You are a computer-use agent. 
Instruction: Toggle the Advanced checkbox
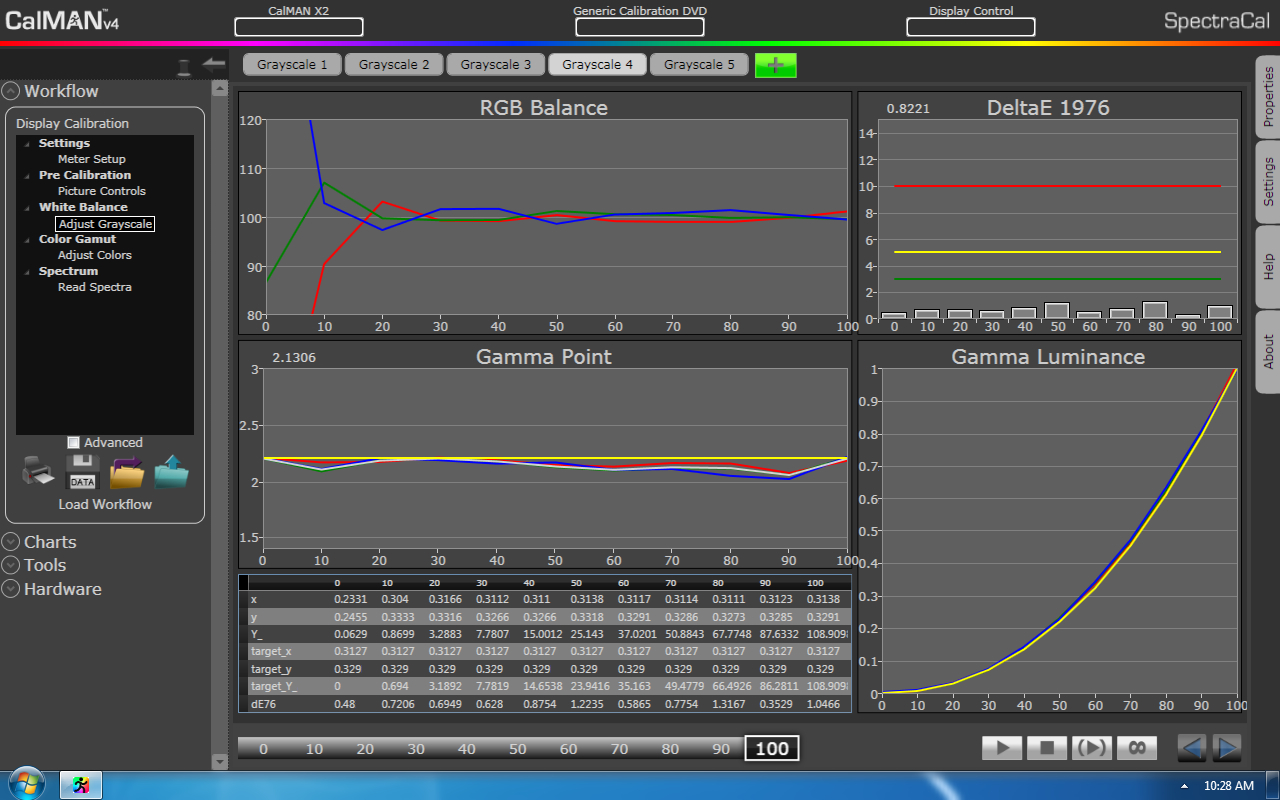click(x=73, y=442)
